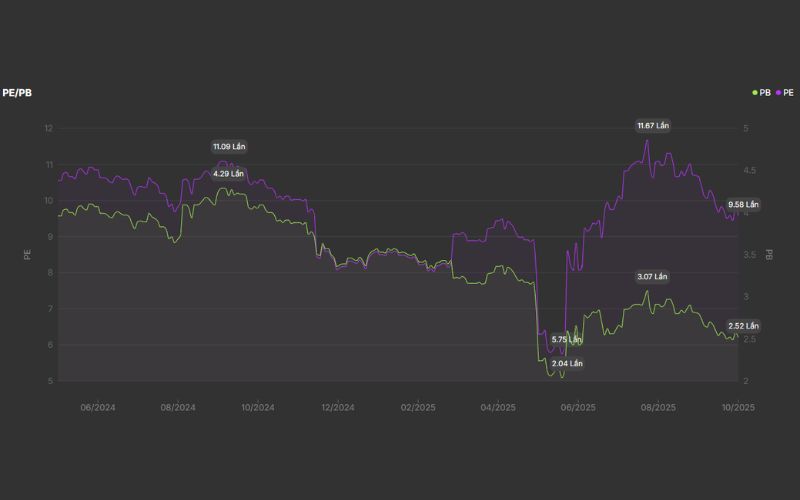Select the 06/2025 x-axis tick
Viewport: 800px width, 500px height.
(x=578, y=407)
